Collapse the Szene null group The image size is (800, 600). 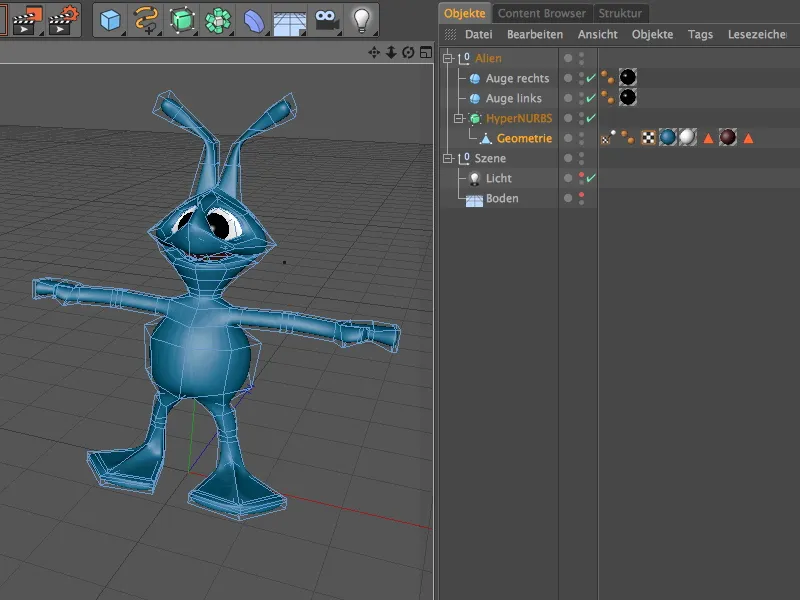click(x=448, y=158)
